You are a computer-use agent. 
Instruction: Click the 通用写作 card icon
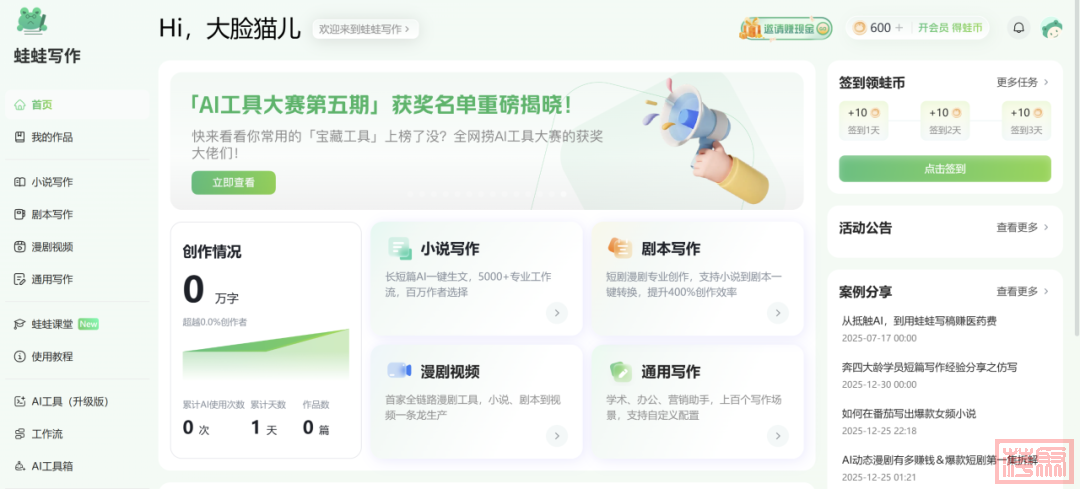(x=620, y=371)
